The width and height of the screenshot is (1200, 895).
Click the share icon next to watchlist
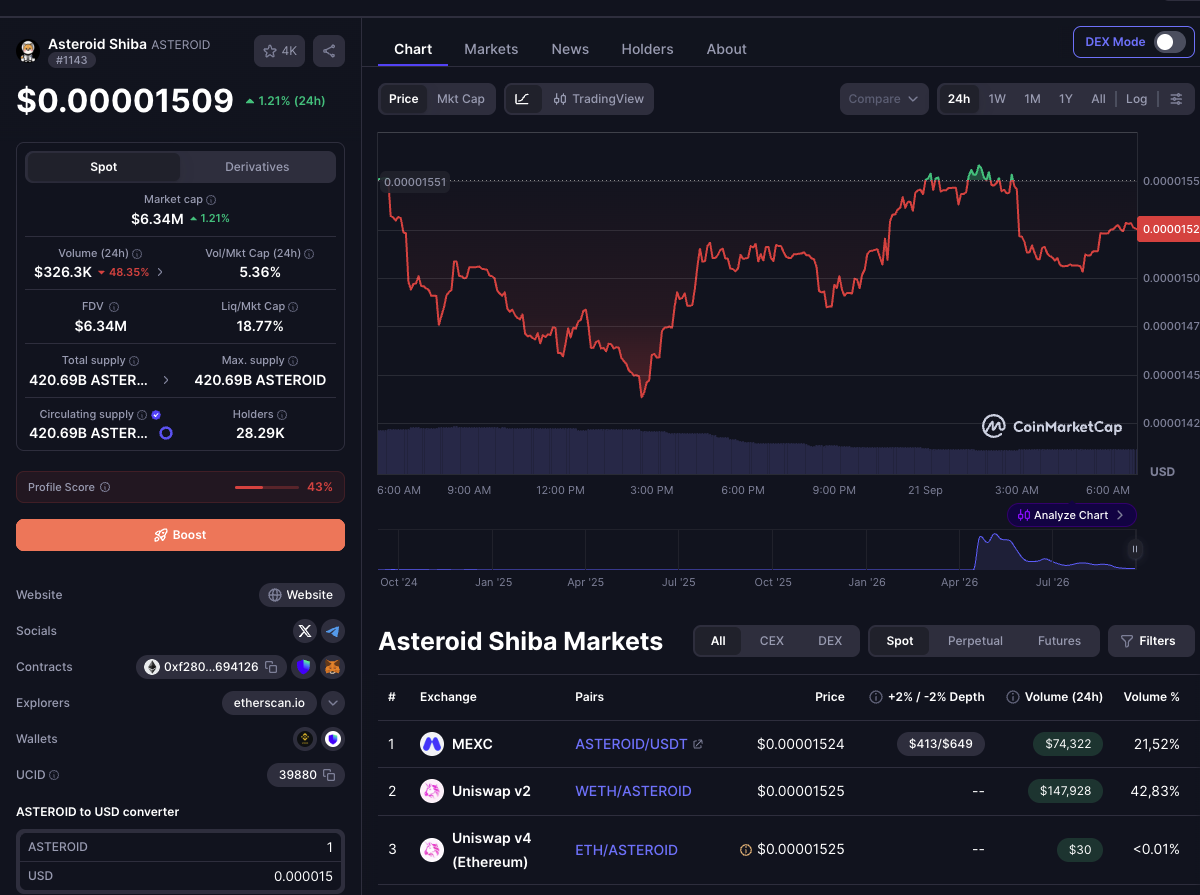pos(329,50)
